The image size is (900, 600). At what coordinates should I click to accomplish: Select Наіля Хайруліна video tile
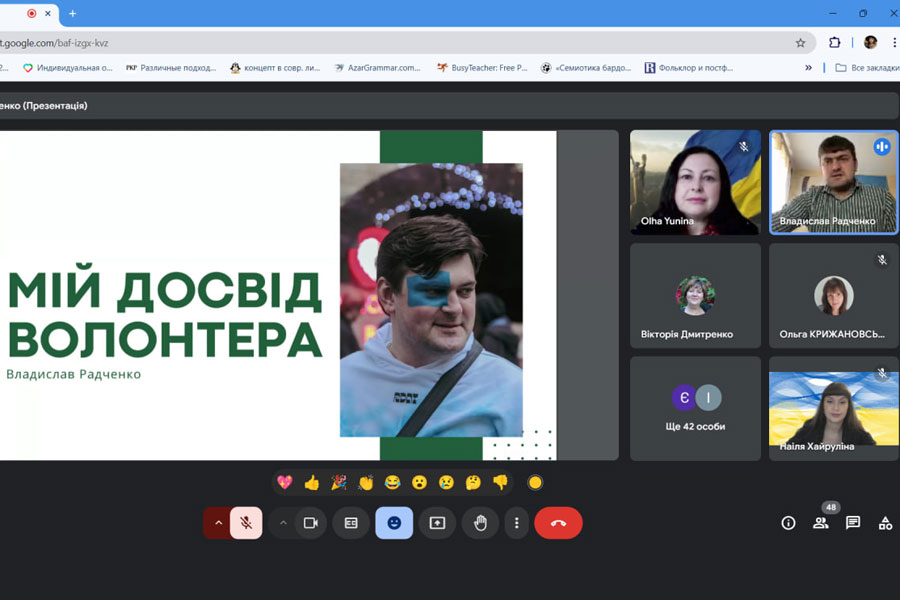point(834,409)
